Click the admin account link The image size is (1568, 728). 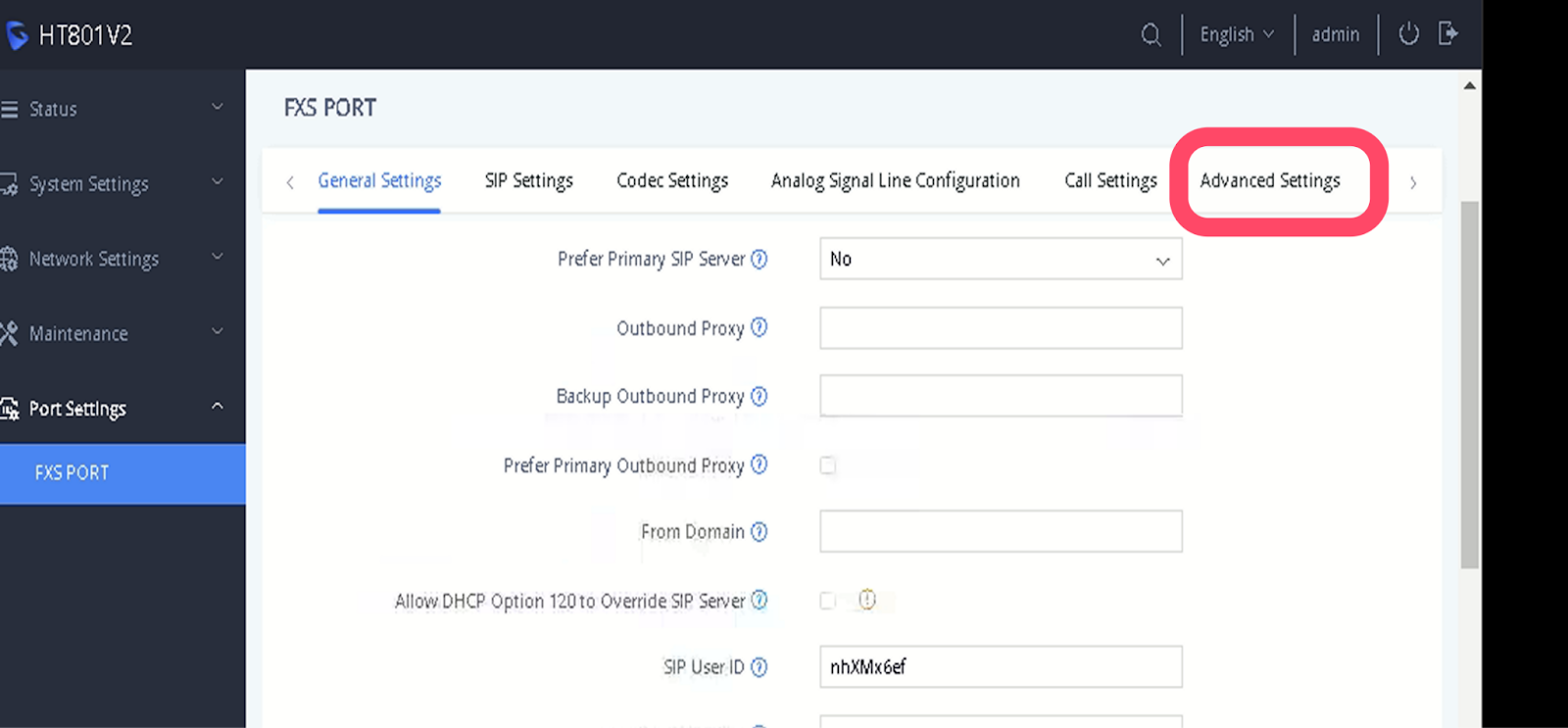point(1336,35)
